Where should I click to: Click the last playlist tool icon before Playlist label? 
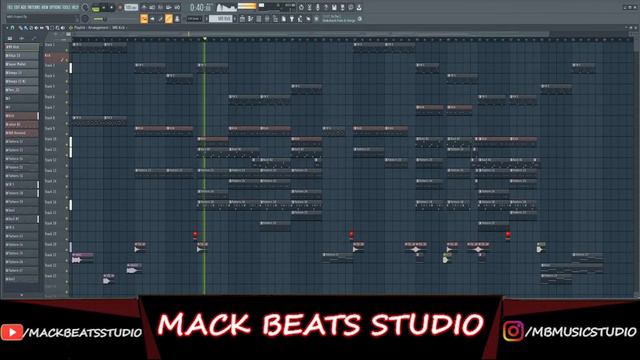(62, 27)
